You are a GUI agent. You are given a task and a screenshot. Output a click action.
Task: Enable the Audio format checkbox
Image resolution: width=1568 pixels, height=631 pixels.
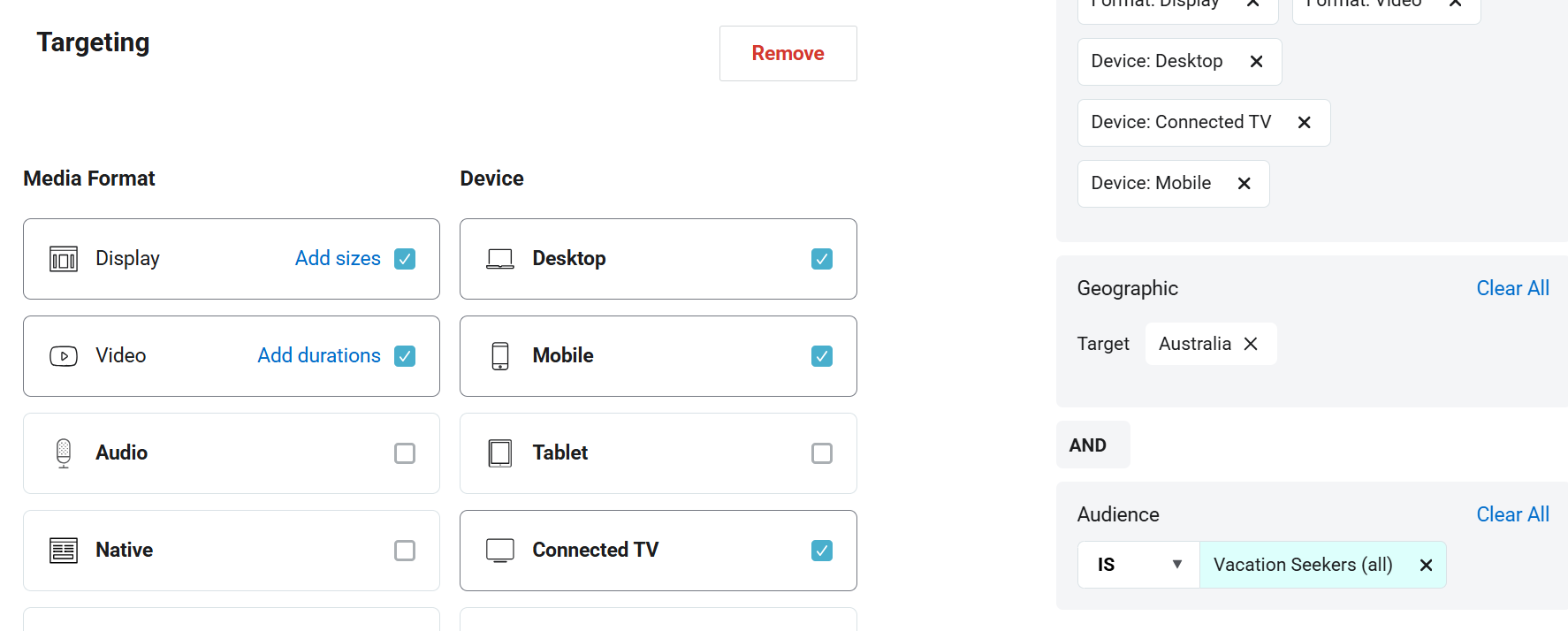tap(405, 453)
